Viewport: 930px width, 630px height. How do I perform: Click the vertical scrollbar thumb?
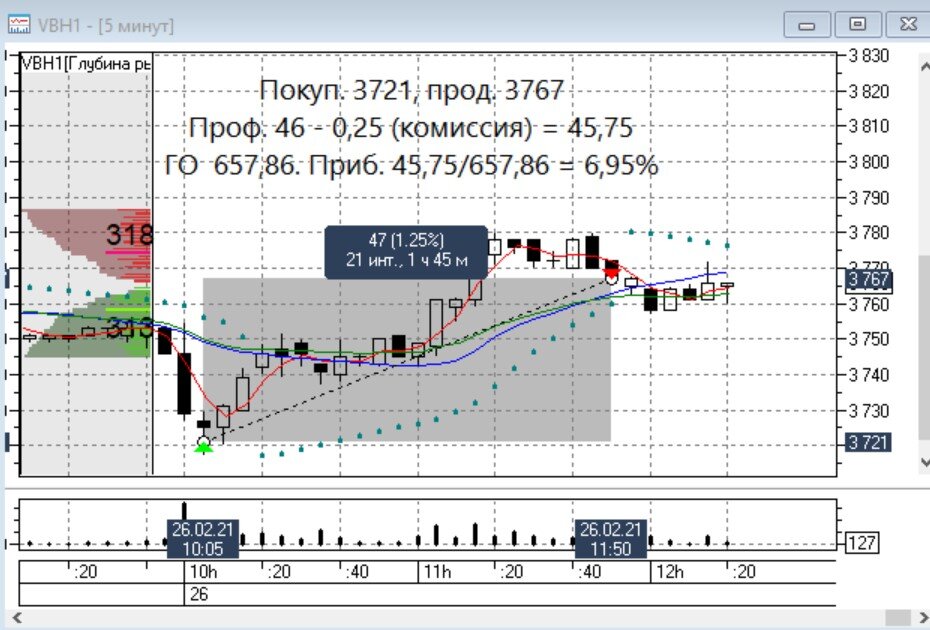click(924, 348)
